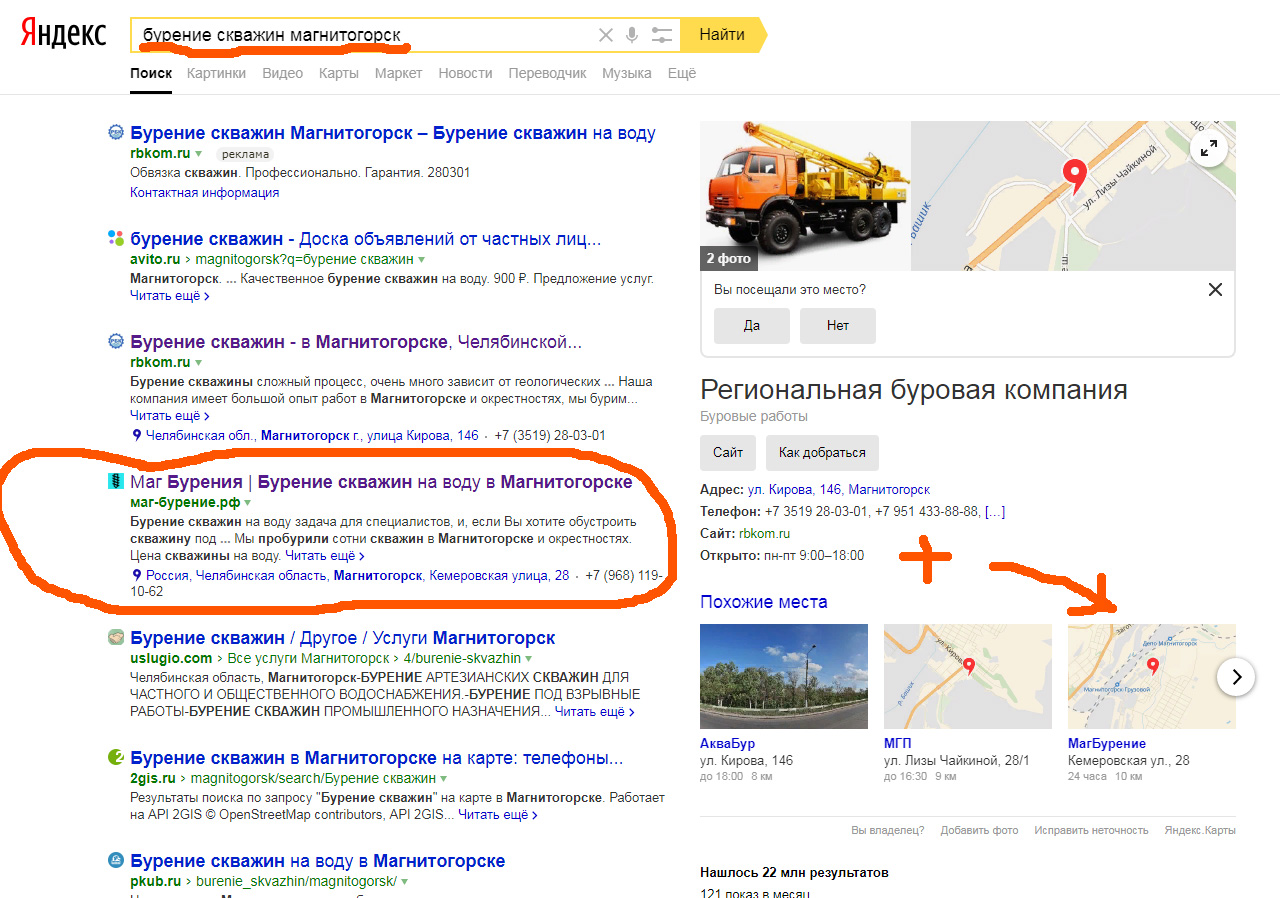Switch to the Картинки tab

[x=216, y=73]
